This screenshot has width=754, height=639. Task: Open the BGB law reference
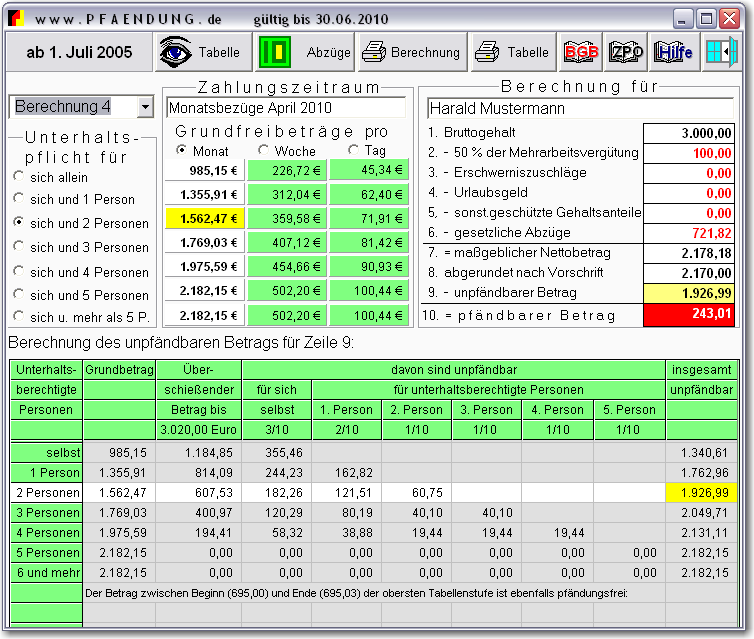tap(581, 52)
